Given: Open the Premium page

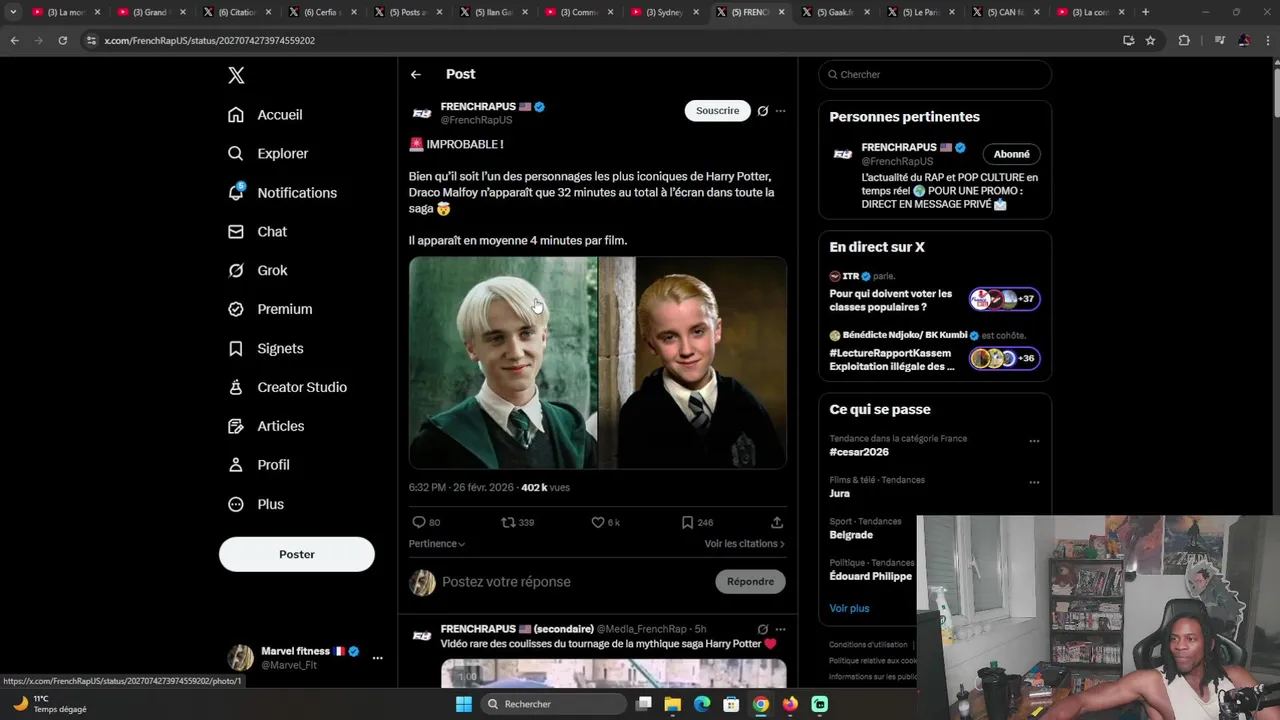Looking at the screenshot, I should (x=270, y=310).
